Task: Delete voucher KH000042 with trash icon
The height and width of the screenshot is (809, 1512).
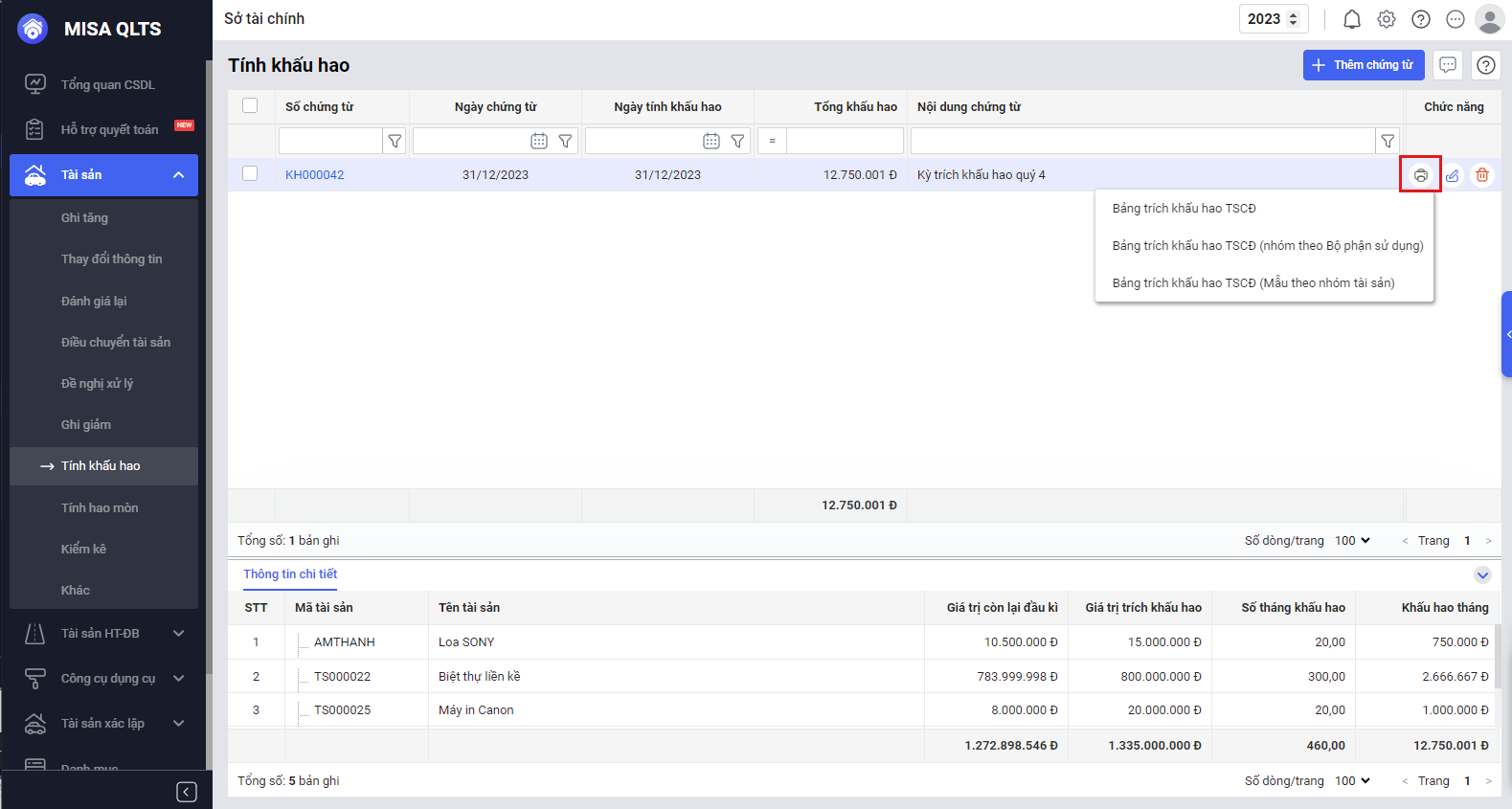Action: click(1482, 175)
